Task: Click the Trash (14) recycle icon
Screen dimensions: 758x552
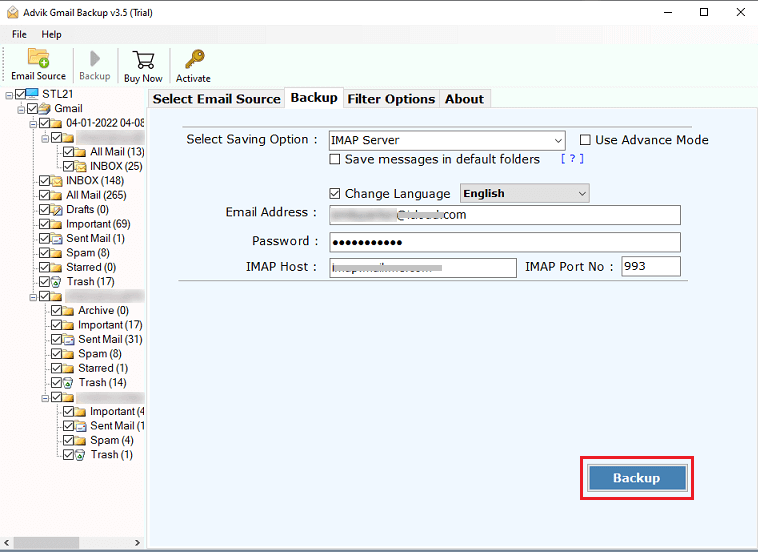Action: (69, 383)
